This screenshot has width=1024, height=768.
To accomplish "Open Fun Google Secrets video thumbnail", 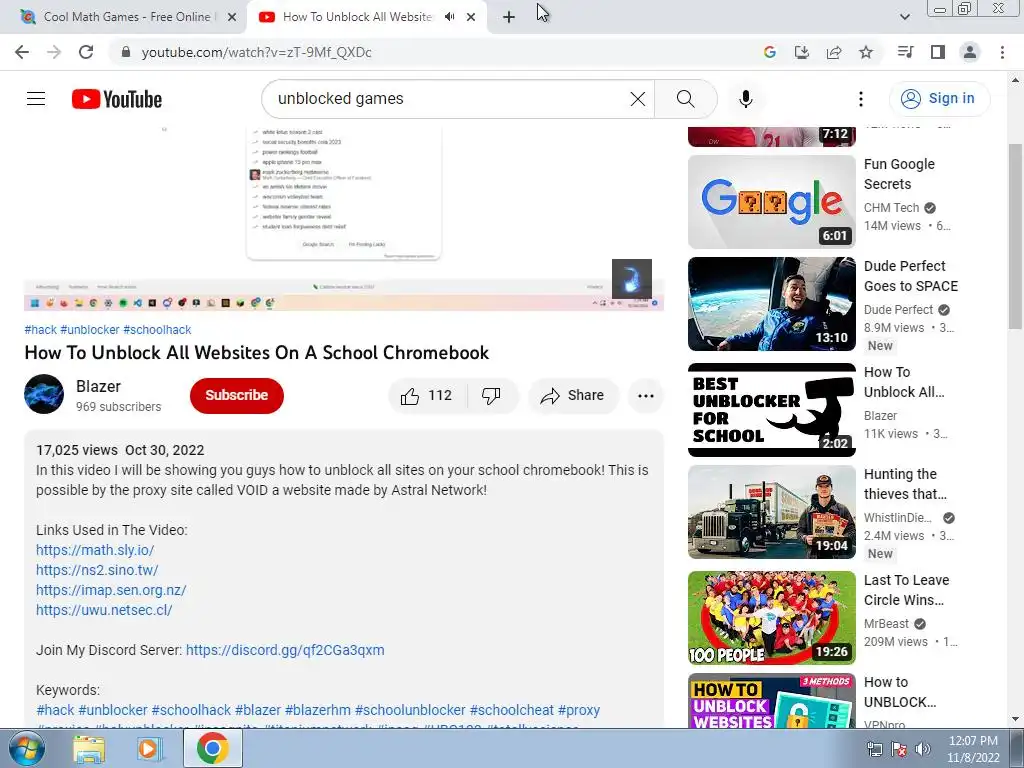I will click(x=771, y=202).
